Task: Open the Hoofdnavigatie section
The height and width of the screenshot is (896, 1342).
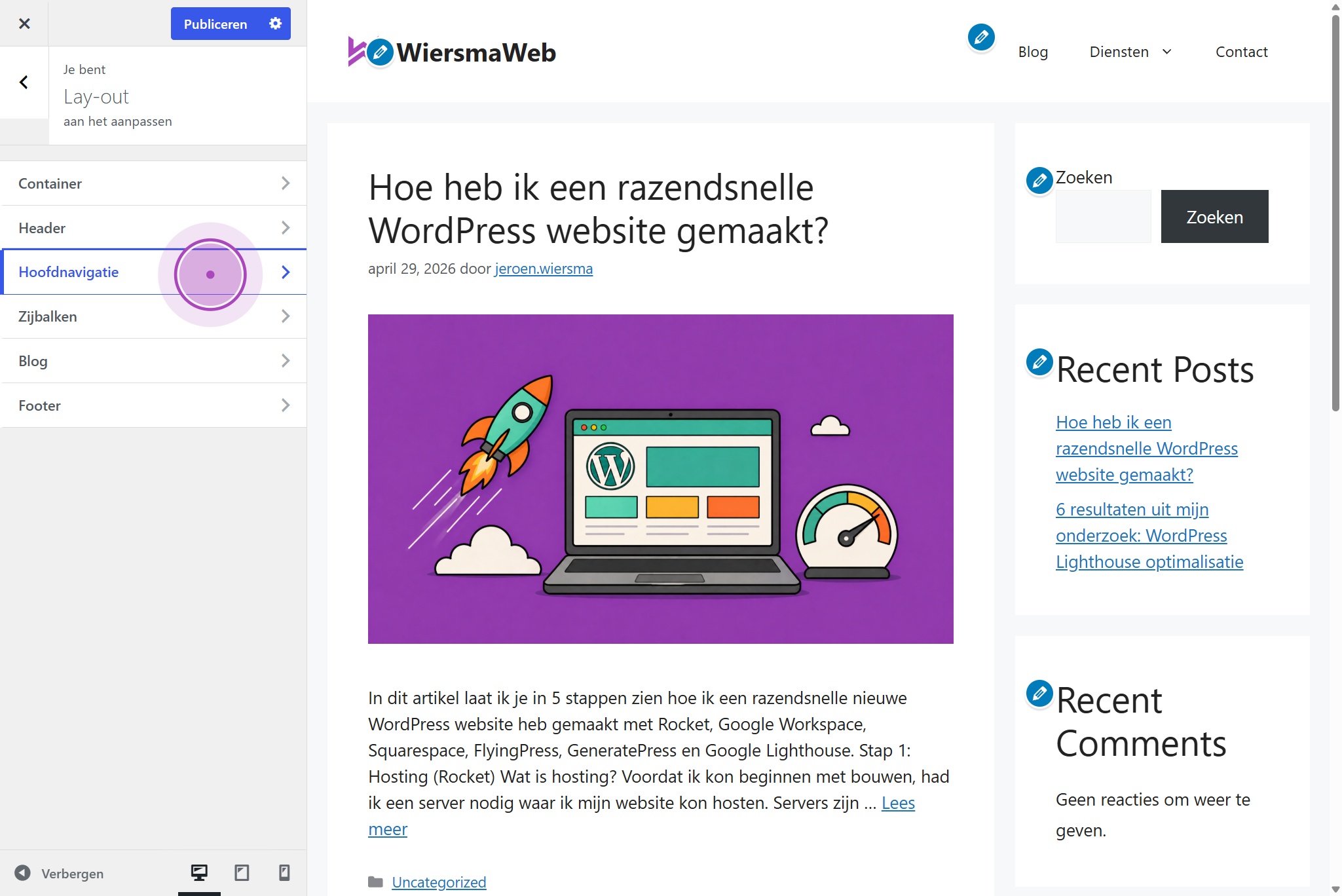Action: pos(155,272)
